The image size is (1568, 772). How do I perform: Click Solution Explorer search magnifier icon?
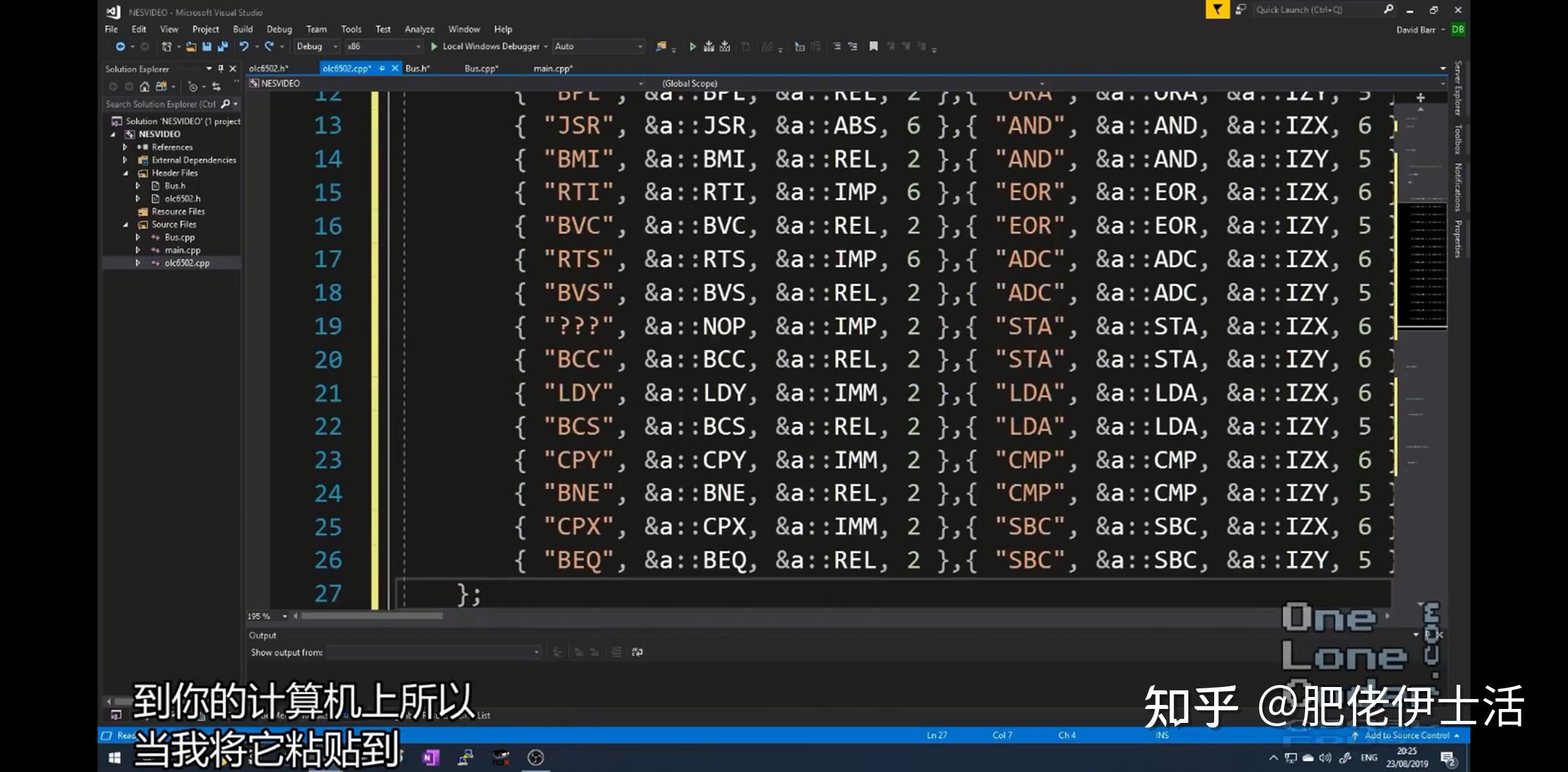(x=226, y=104)
